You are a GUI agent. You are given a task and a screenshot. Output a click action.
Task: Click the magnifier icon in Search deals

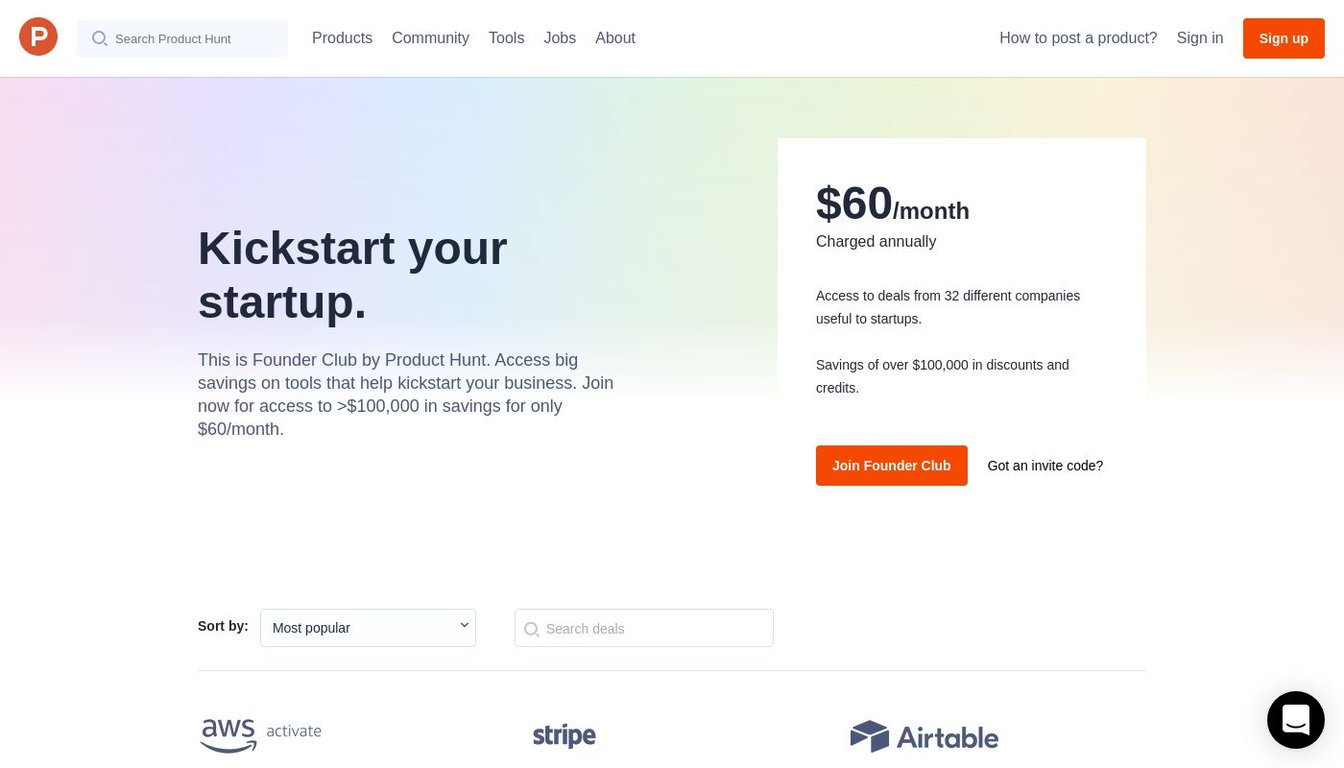tap(532, 629)
